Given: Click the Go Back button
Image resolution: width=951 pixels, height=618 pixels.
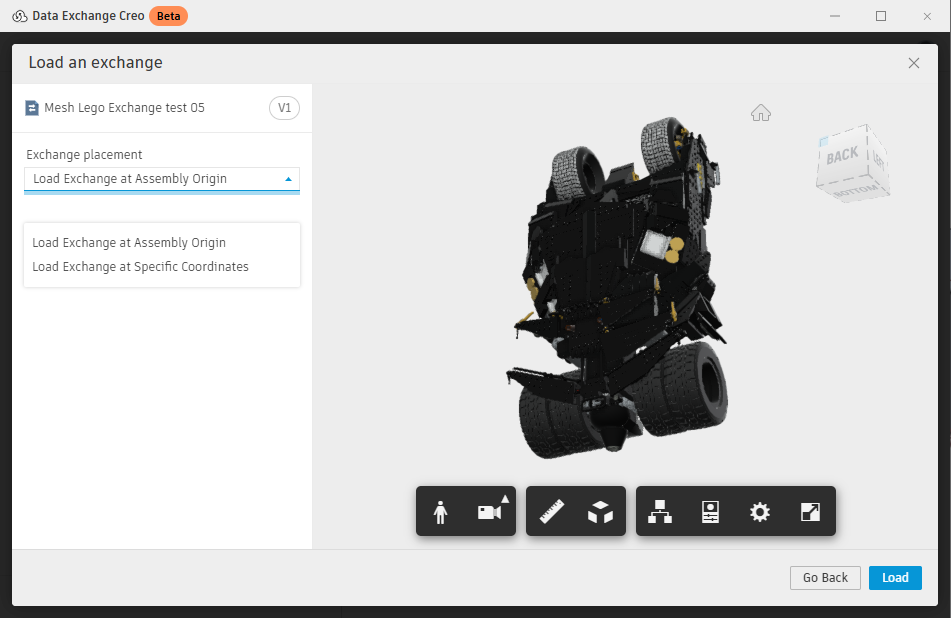Looking at the screenshot, I should point(825,577).
